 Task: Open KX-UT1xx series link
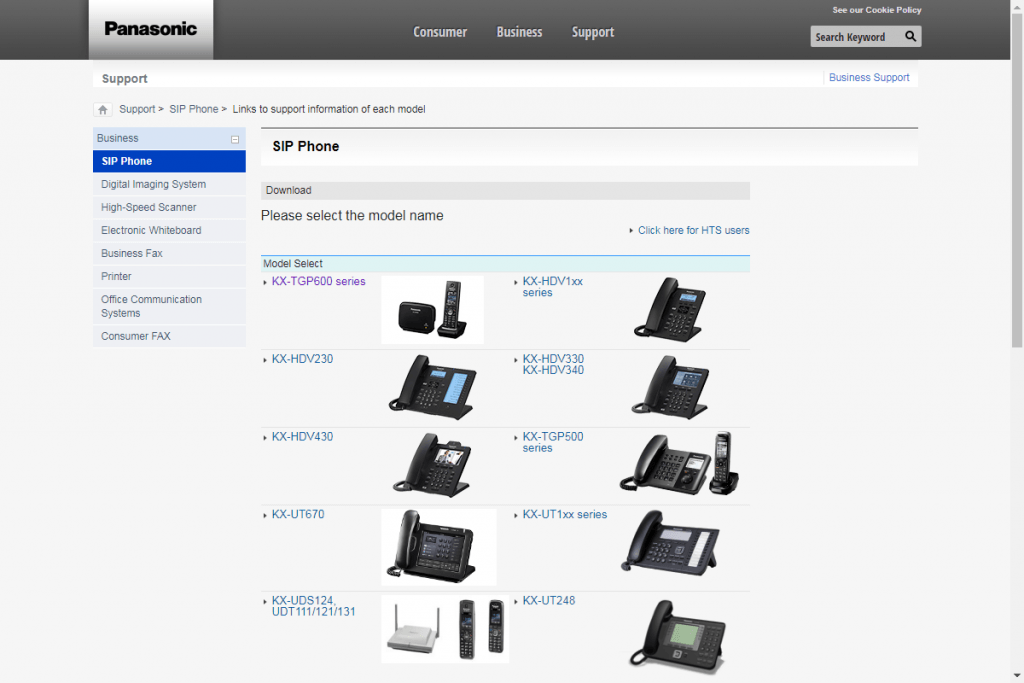(x=565, y=515)
